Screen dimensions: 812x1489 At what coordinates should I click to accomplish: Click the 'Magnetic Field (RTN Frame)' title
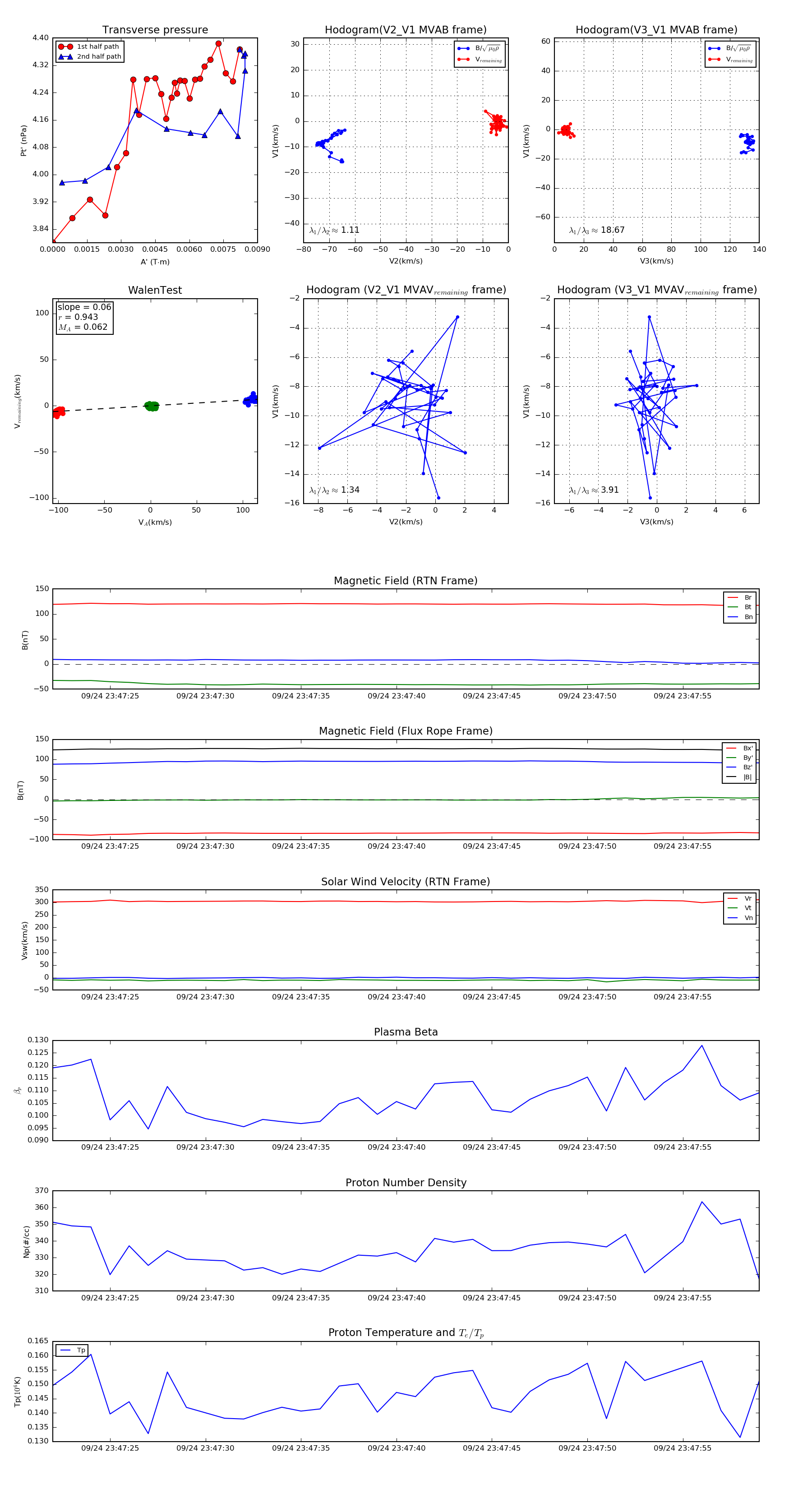(x=405, y=581)
